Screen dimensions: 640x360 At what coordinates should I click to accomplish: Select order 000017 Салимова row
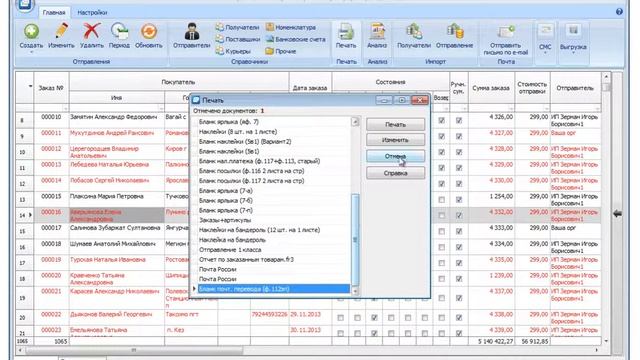[x=308, y=231]
